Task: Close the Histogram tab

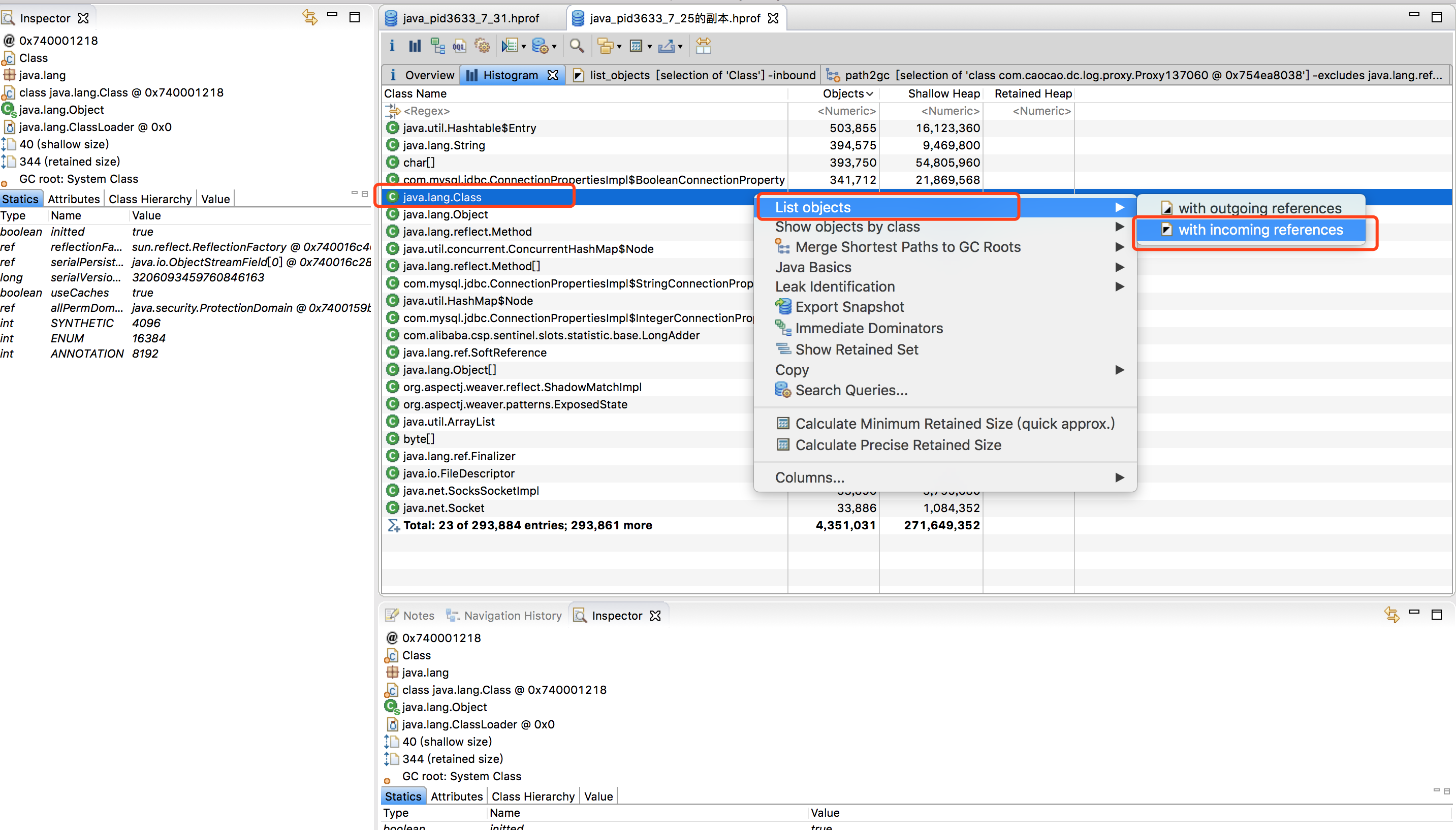Action: click(552, 75)
